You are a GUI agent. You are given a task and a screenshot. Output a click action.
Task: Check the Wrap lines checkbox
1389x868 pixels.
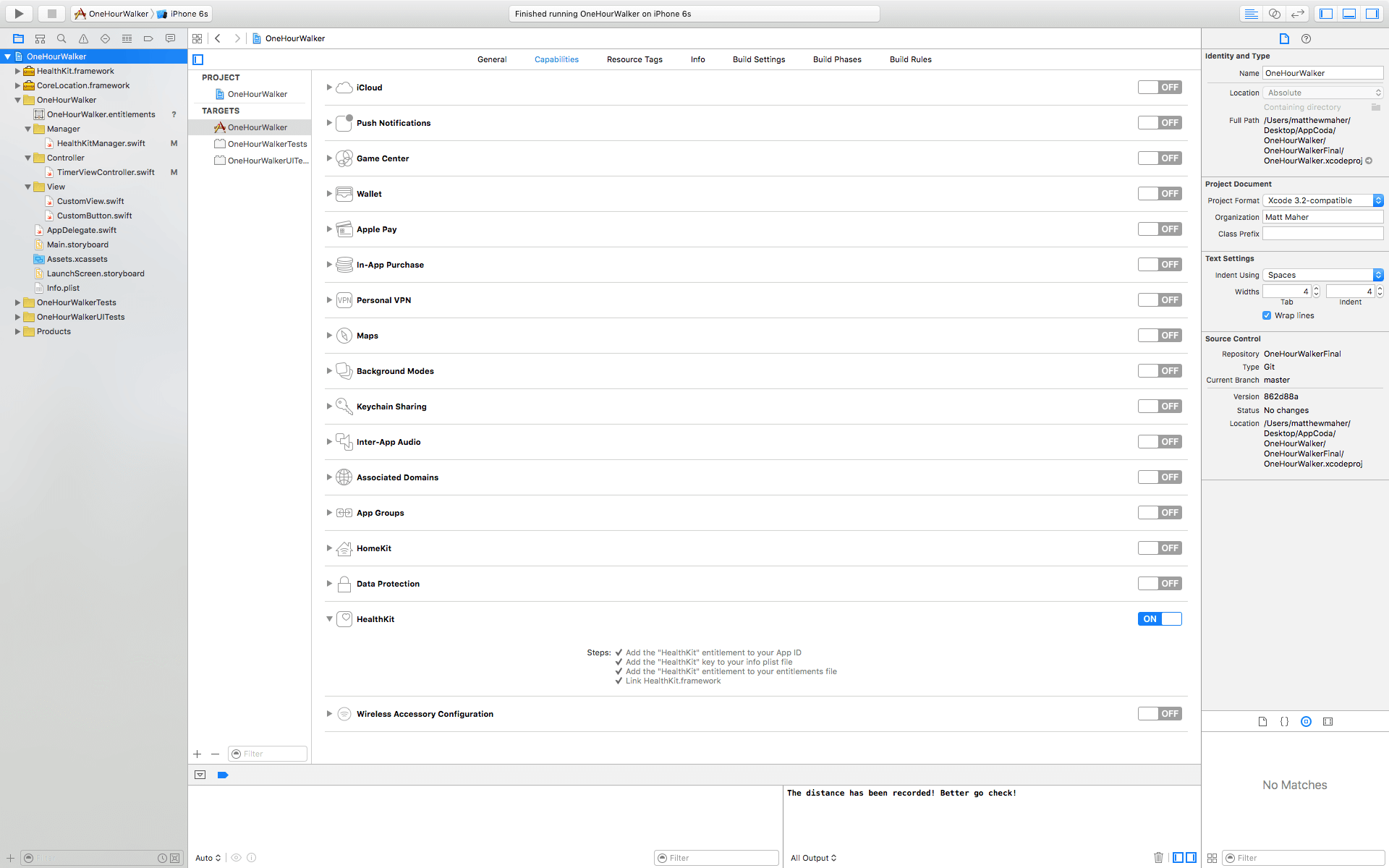pyautogui.click(x=1267, y=315)
